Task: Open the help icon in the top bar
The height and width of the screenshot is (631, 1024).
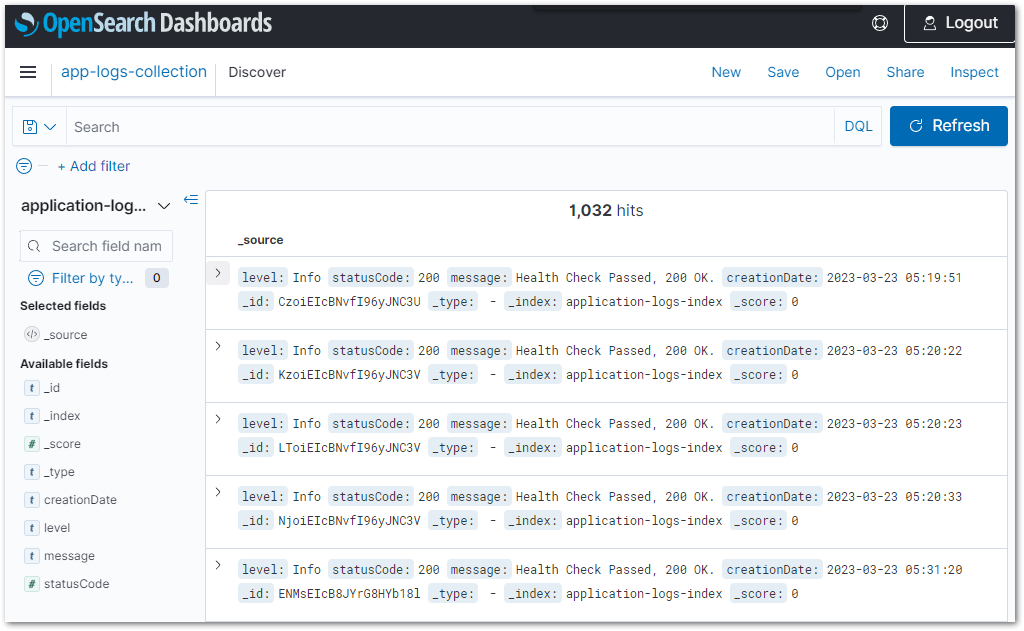Action: (879, 22)
